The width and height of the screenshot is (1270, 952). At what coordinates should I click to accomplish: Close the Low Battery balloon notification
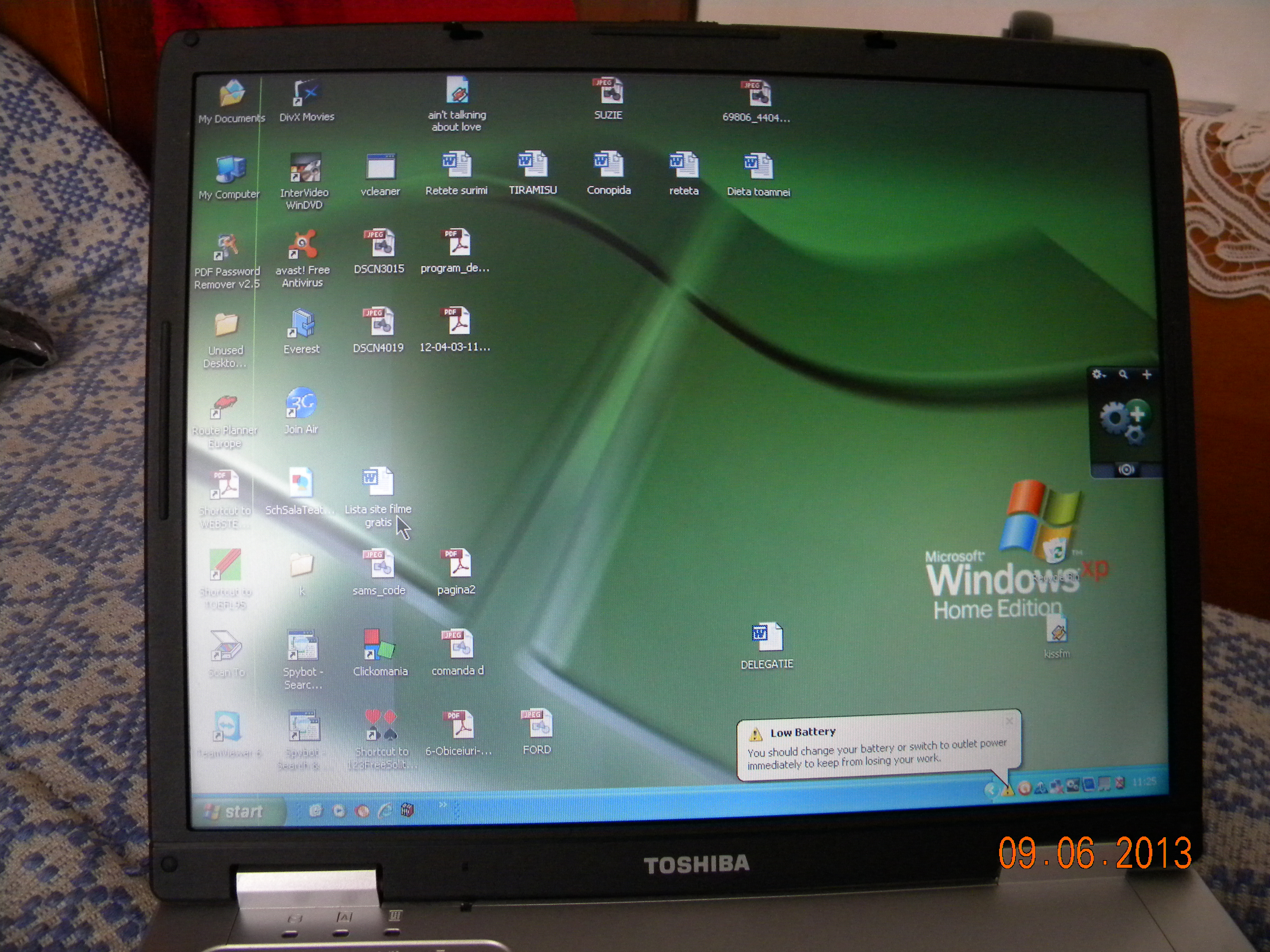[1009, 721]
